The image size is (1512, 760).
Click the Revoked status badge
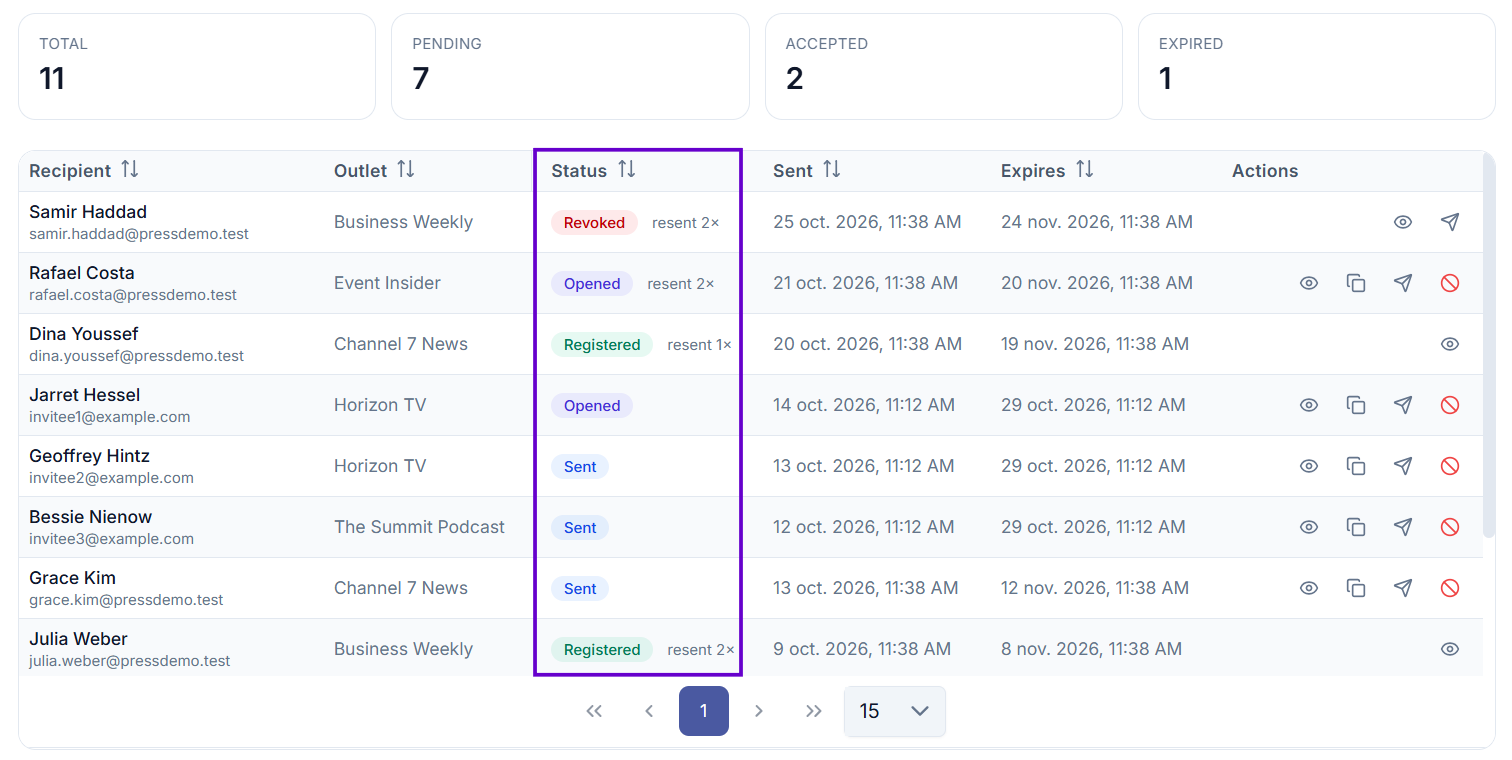coord(594,223)
